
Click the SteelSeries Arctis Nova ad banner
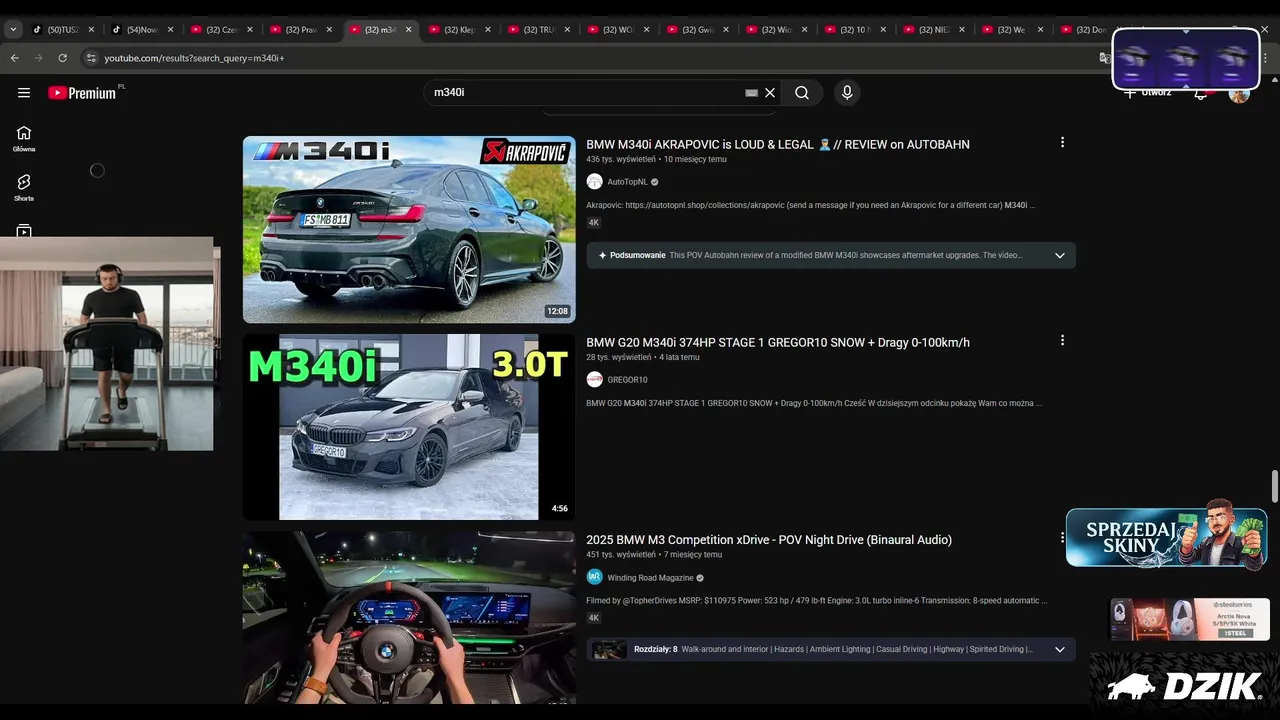[x=1190, y=619]
